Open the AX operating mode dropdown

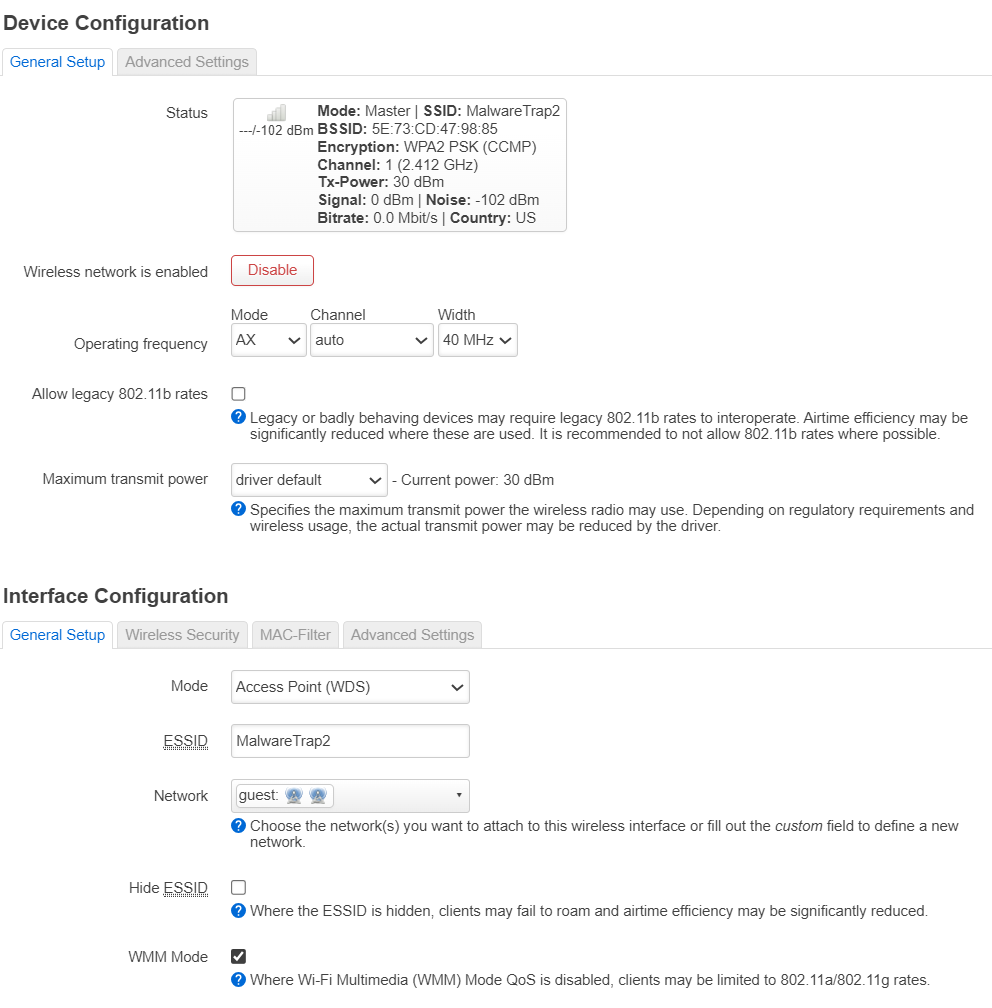coord(268,340)
